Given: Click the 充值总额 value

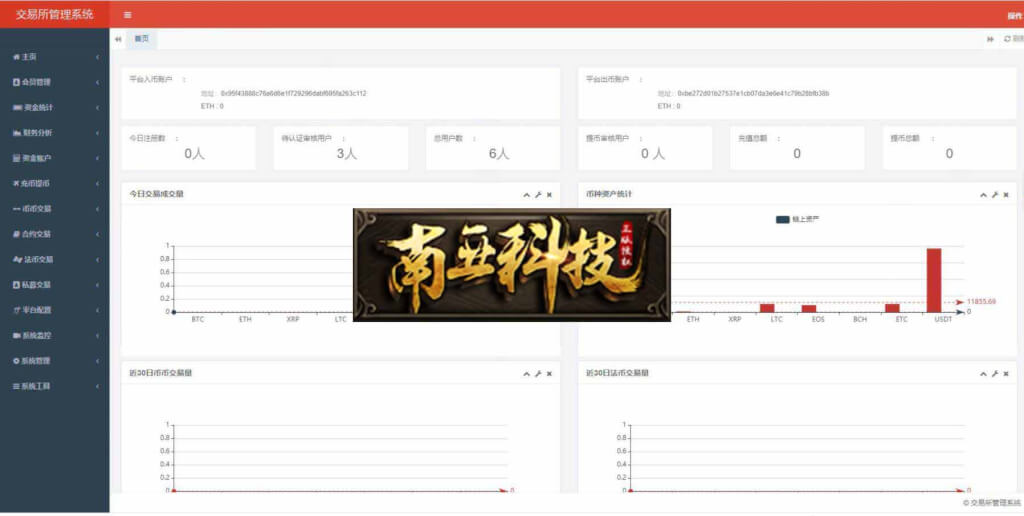Looking at the screenshot, I should [x=797, y=153].
